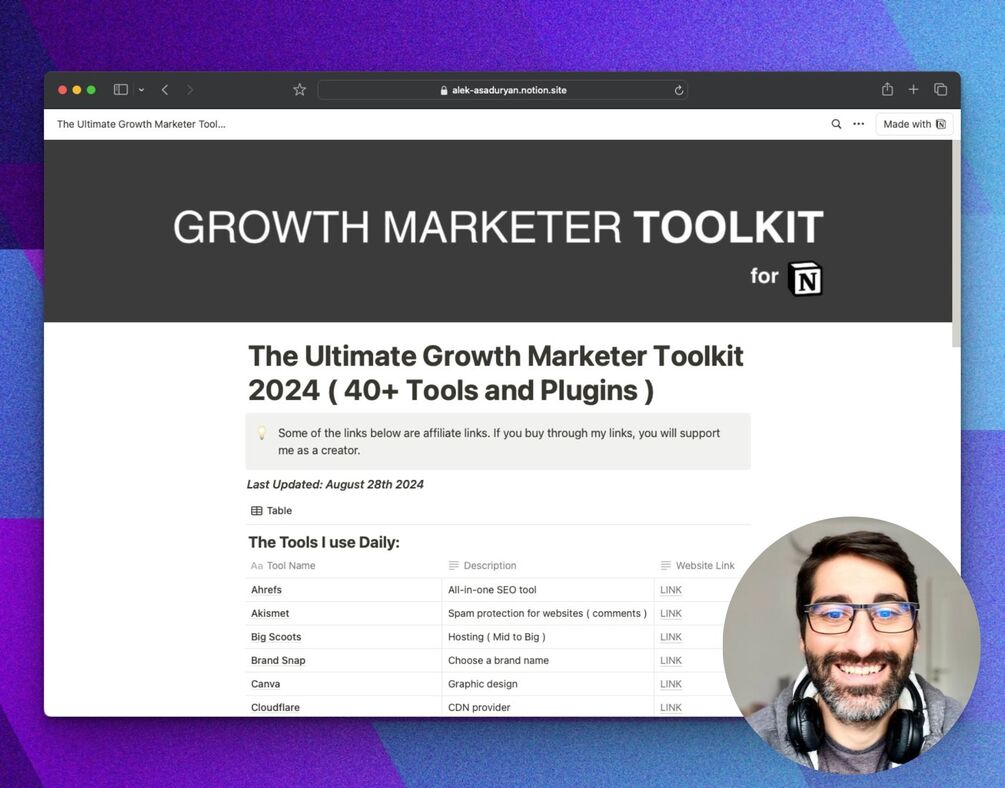Open the LINK for Canva
Viewport: 1005px width, 788px height.
[x=670, y=684]
